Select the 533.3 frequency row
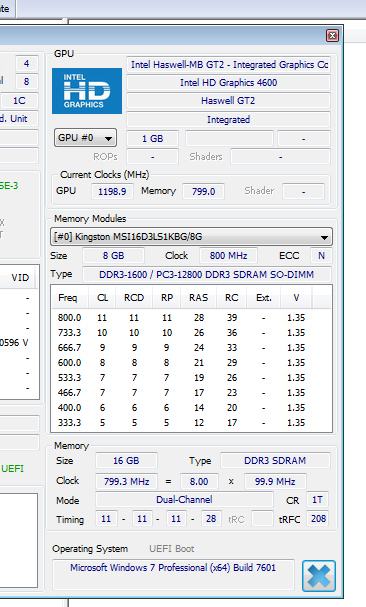 click(x=191, y=378)
